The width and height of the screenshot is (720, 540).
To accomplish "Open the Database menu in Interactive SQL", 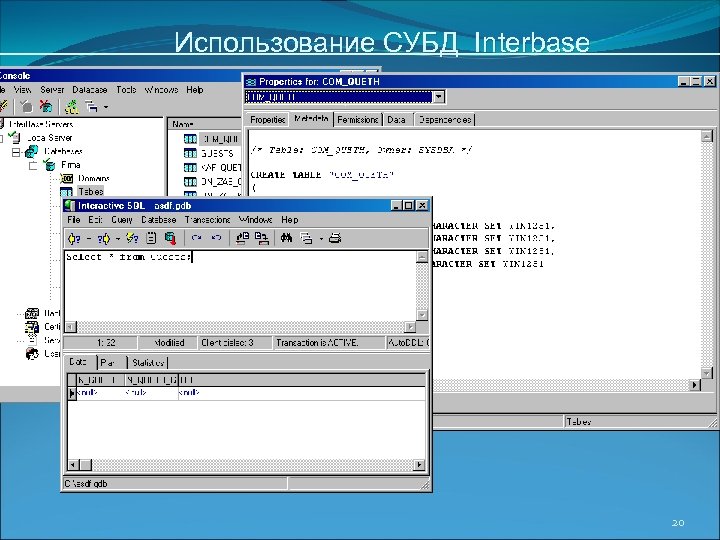I will click(x=158, y=220).
